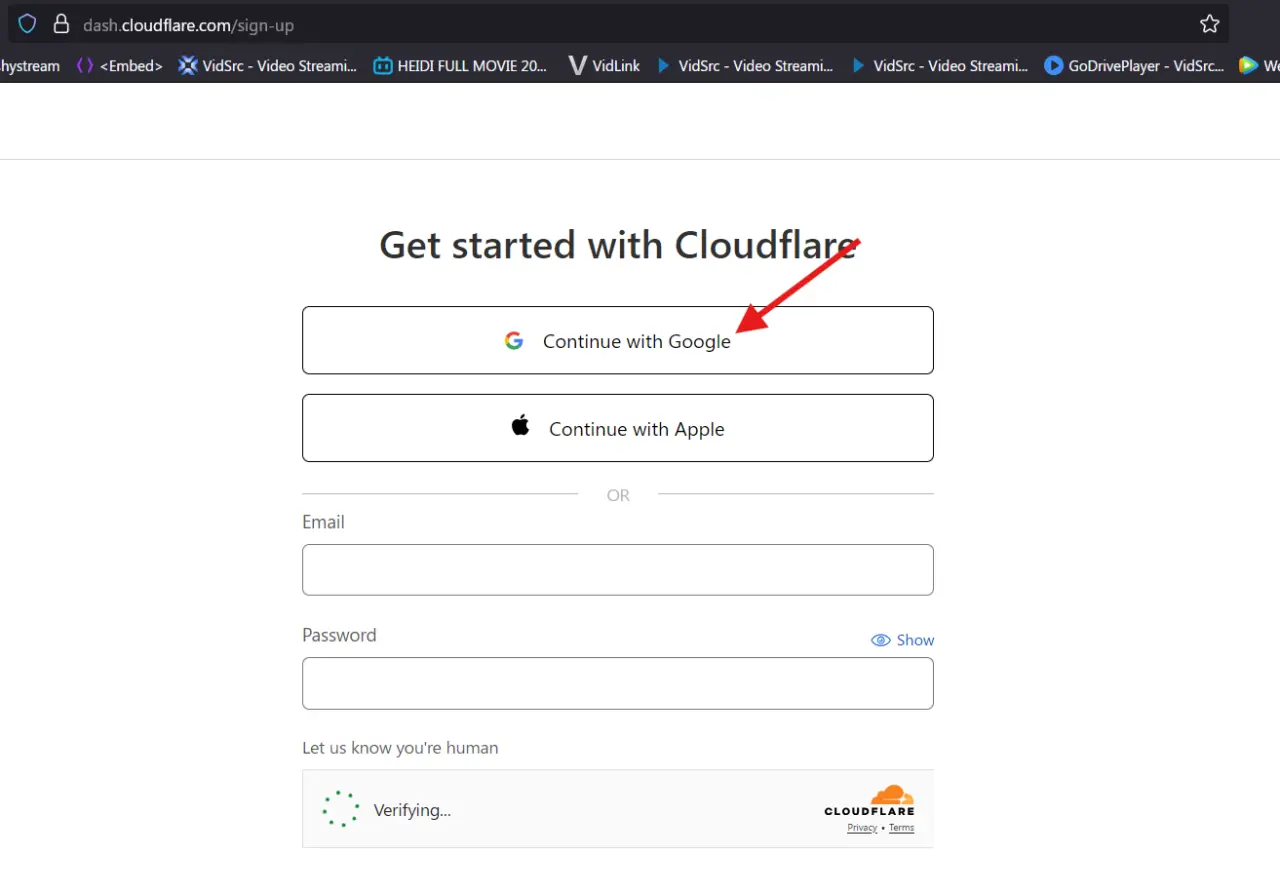Click the "Get started with Cloudflare" heading

click(x=618, y=245)
